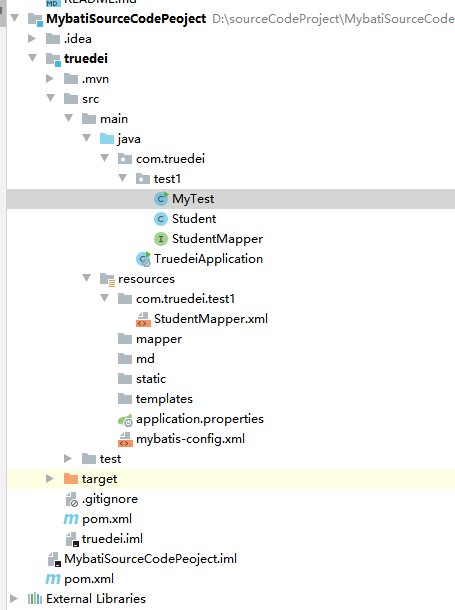This screenshot has width=455, height=610.
Task: Select the MybatiSourceCodePeoject.iml file name
Action: (150, 559)
